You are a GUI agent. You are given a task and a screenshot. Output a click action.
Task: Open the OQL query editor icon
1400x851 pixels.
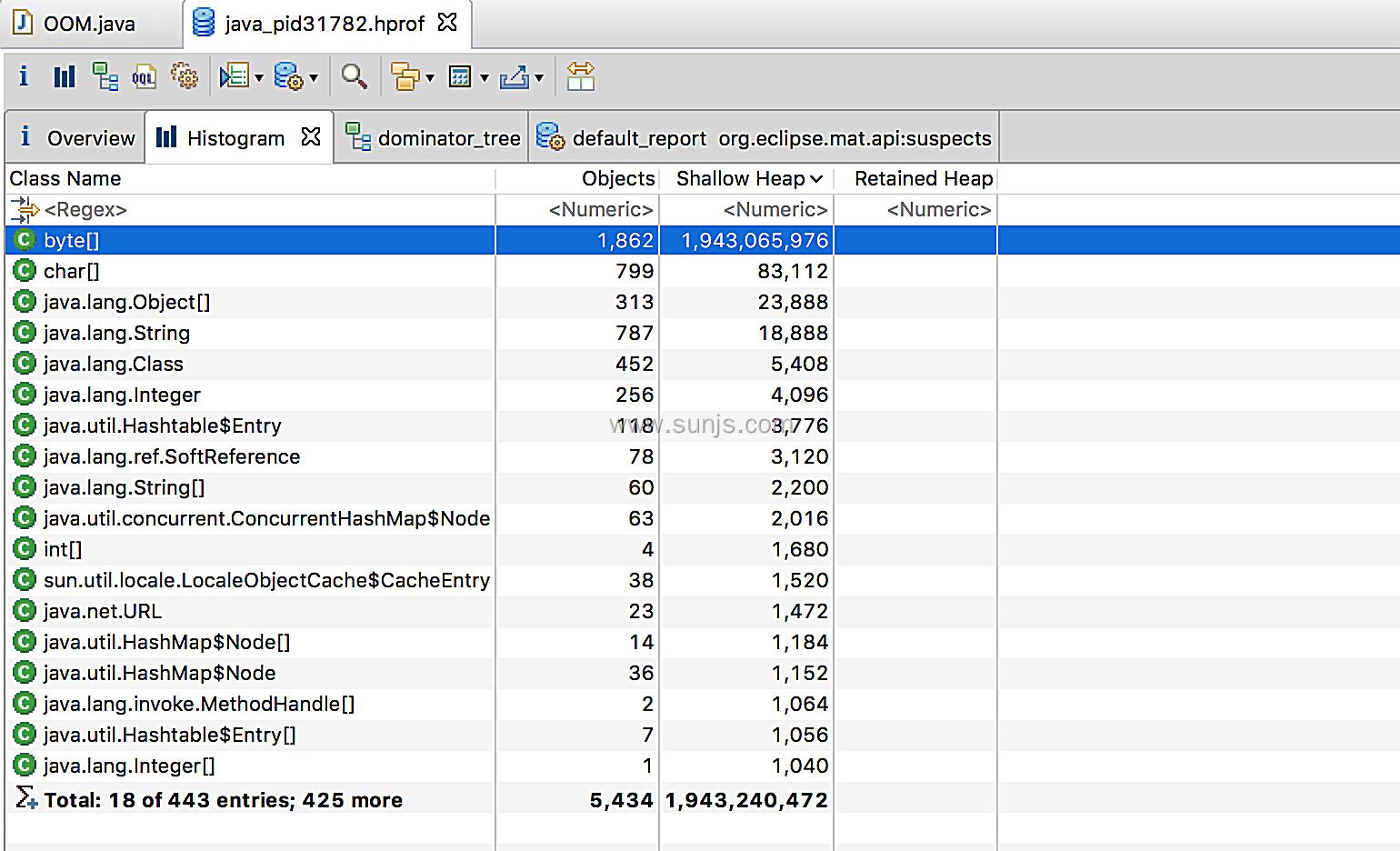(145, 76)
